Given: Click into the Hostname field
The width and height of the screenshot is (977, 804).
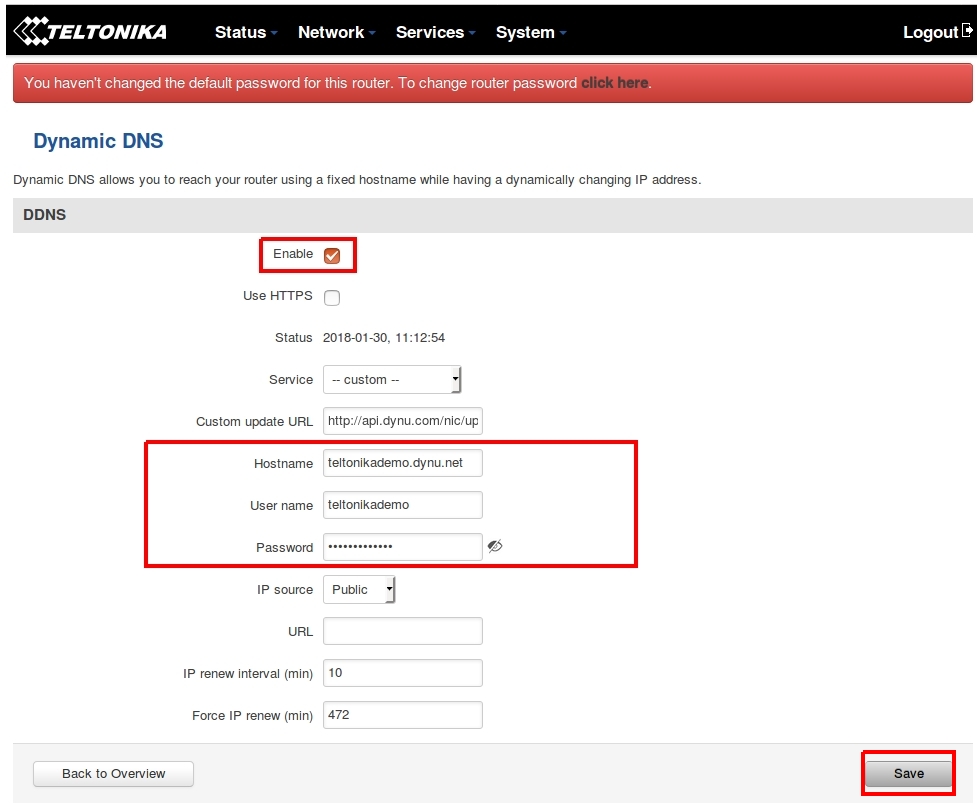Looking at the screenshot, I should pyautogui.click(x=402, y=463).
